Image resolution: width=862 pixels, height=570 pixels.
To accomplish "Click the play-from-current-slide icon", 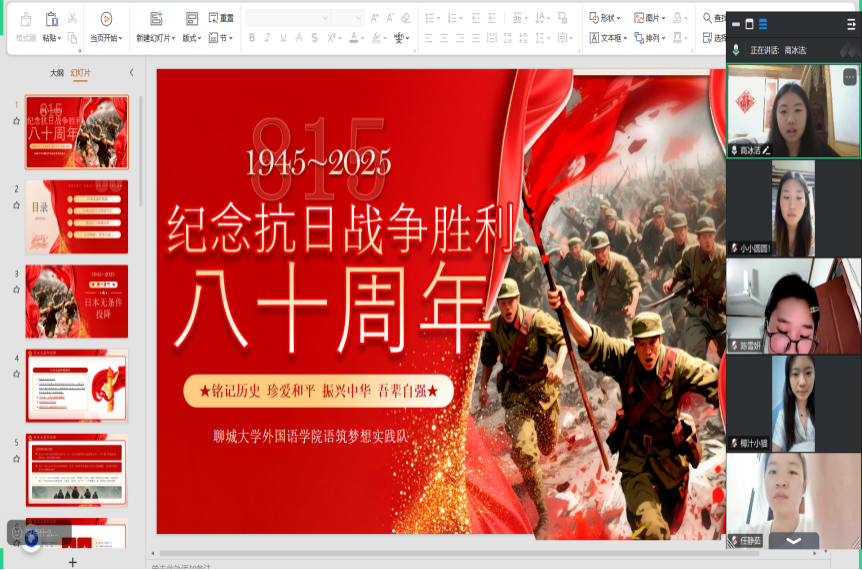I will coord(106,19).
